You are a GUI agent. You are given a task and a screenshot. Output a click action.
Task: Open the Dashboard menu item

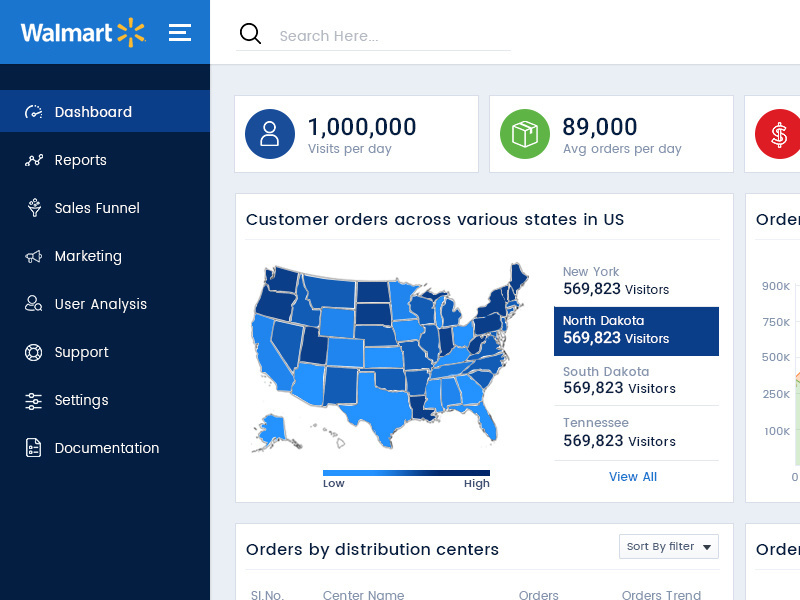point(93,112)
